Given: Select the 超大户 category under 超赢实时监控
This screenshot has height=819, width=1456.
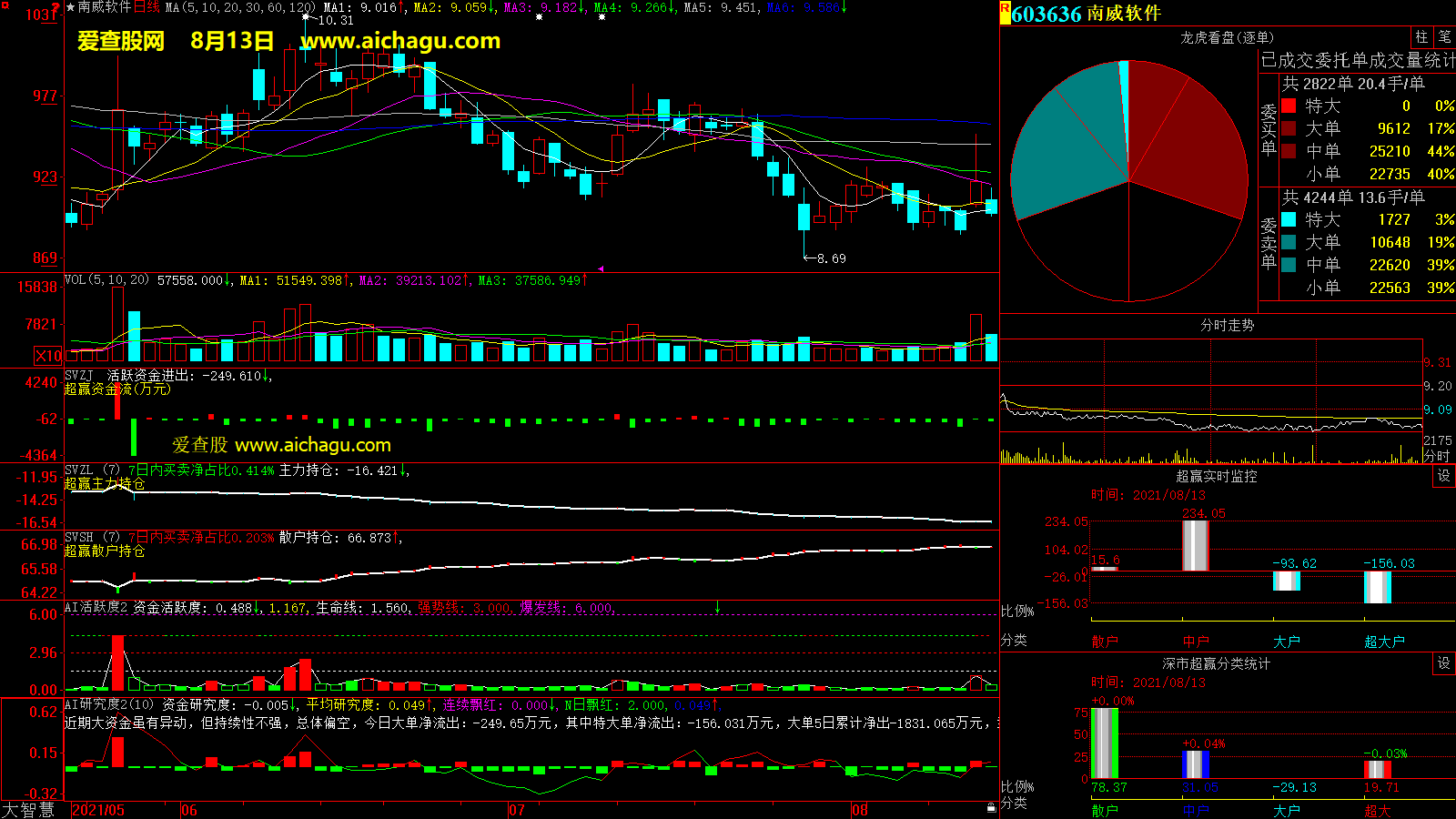Looking at the screenshot, I should click(x=1384, y=642).
